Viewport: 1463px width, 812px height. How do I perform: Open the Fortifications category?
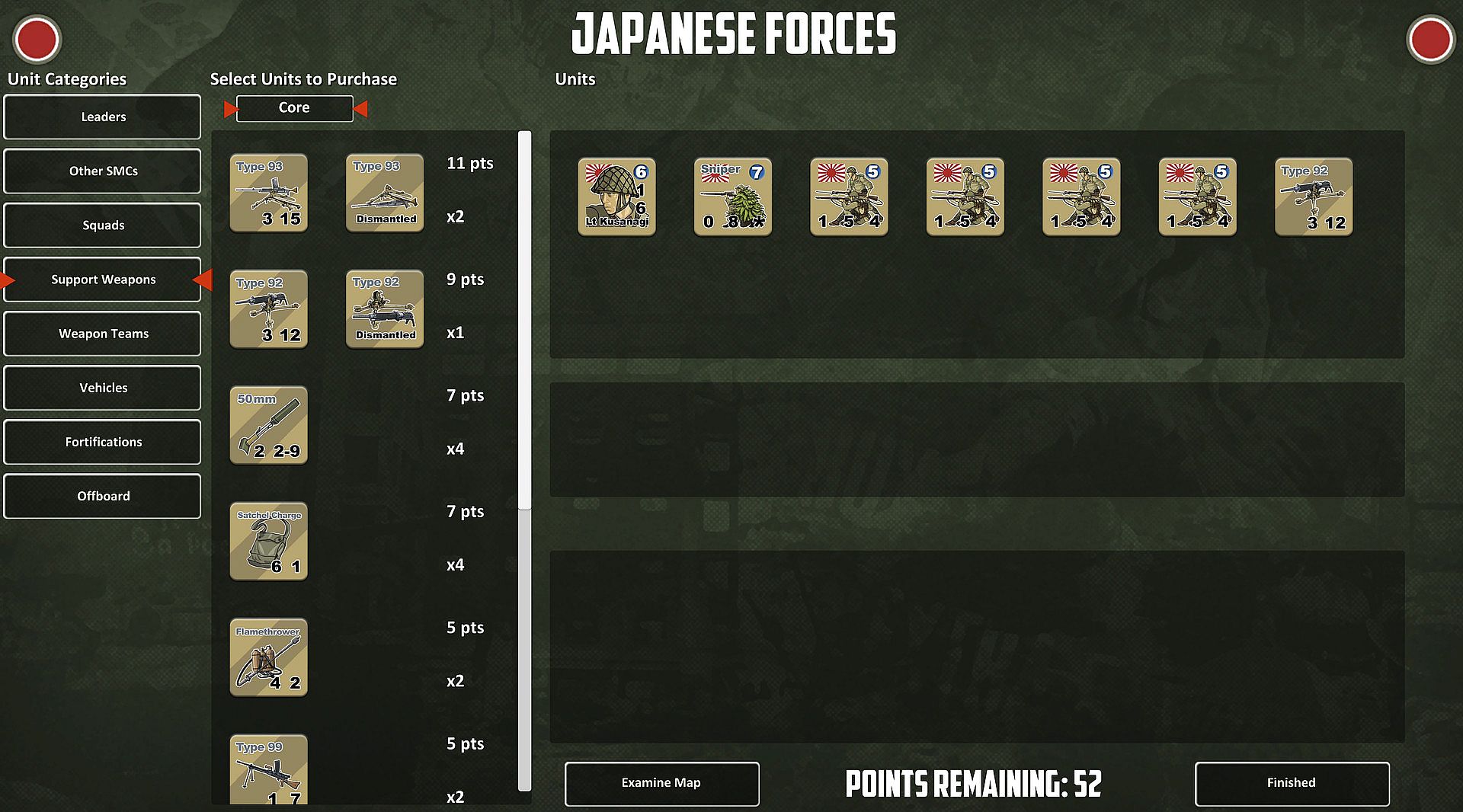point(102,442)
